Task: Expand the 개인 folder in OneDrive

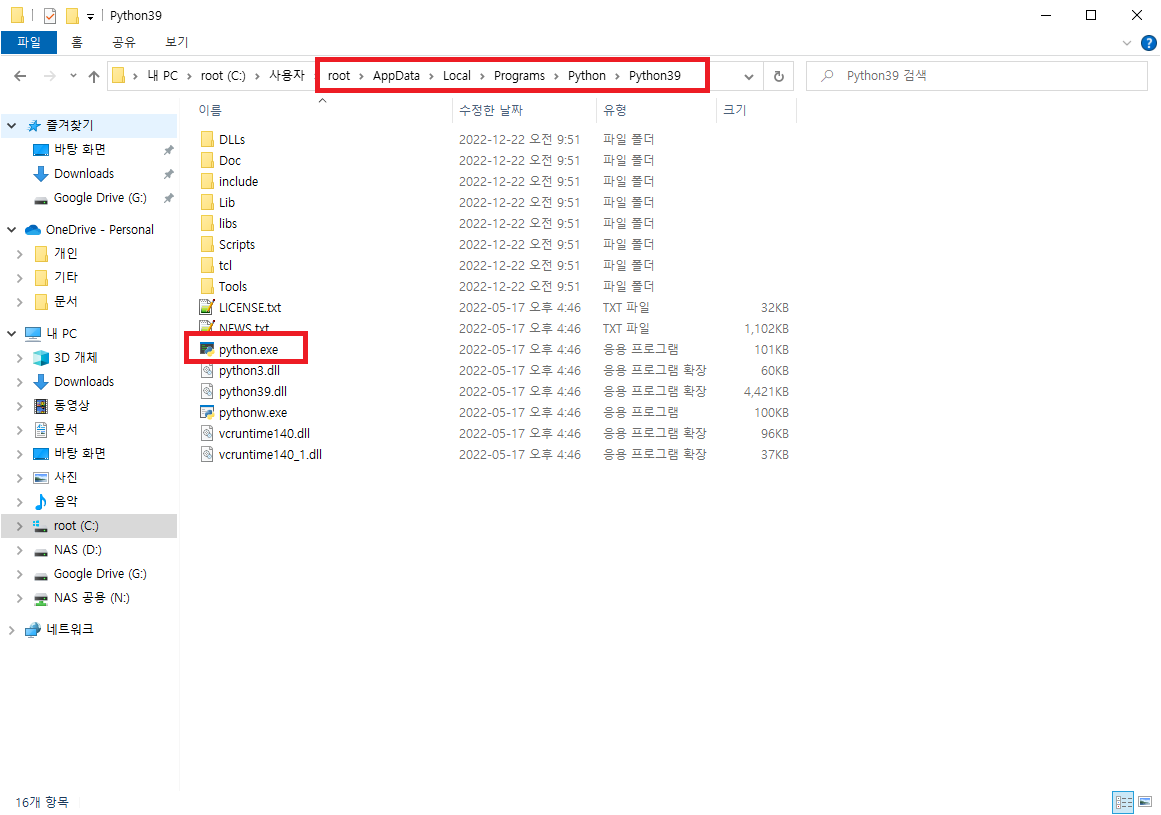Action: [x=20, y=254]
